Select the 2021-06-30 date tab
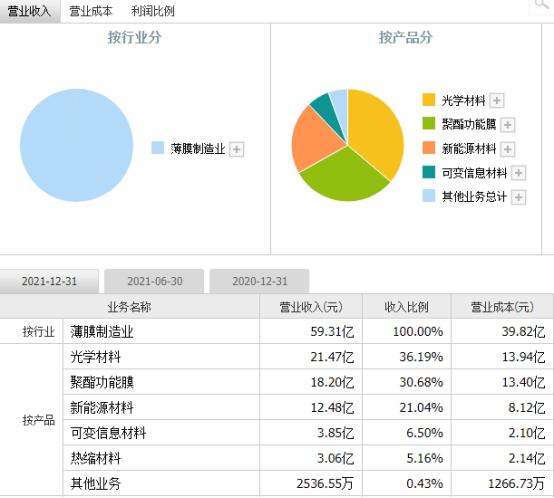The width and height of the screenshot is (554, 498). (154, 281)
